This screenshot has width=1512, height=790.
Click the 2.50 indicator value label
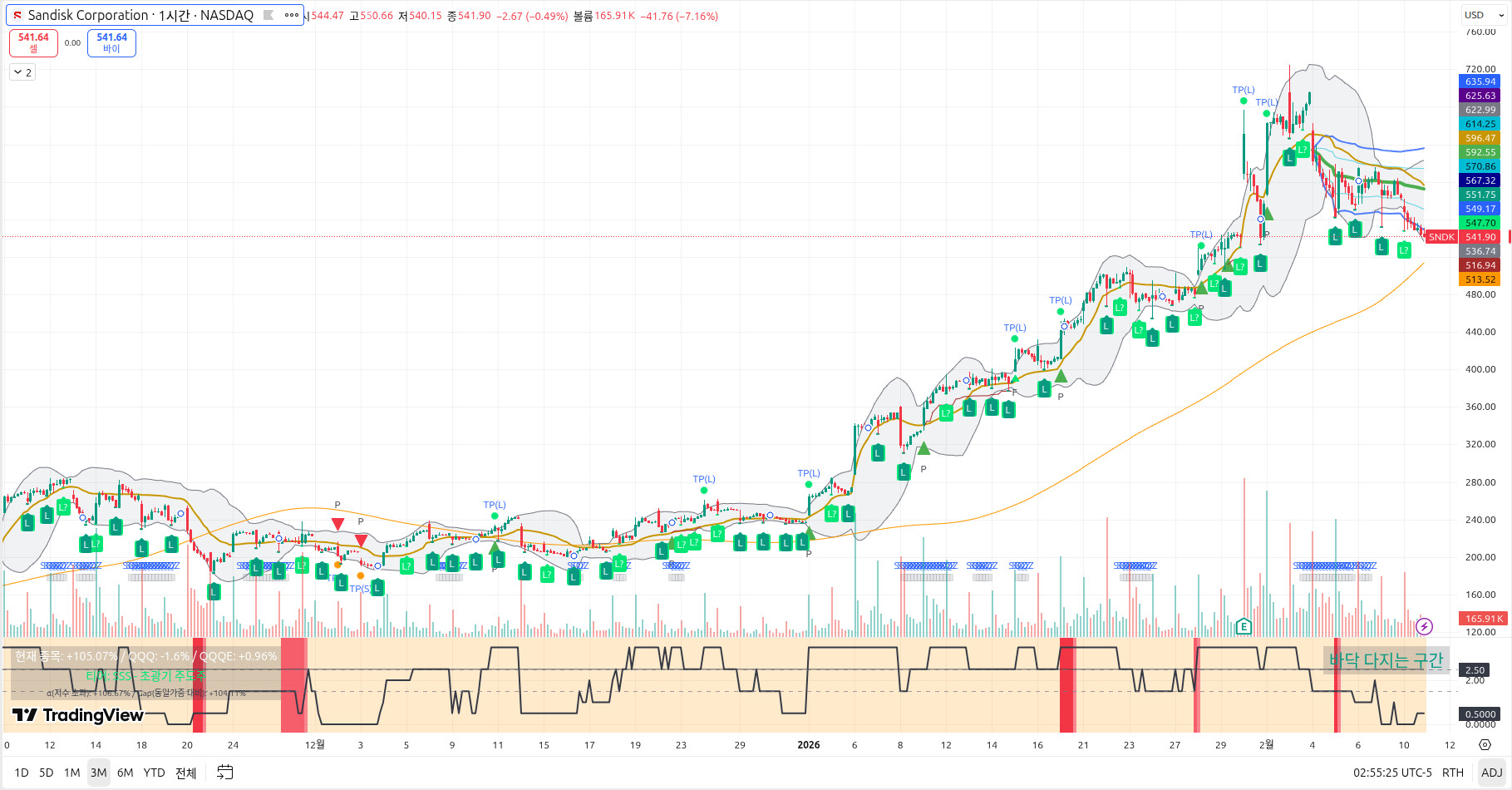[1475, 670]
